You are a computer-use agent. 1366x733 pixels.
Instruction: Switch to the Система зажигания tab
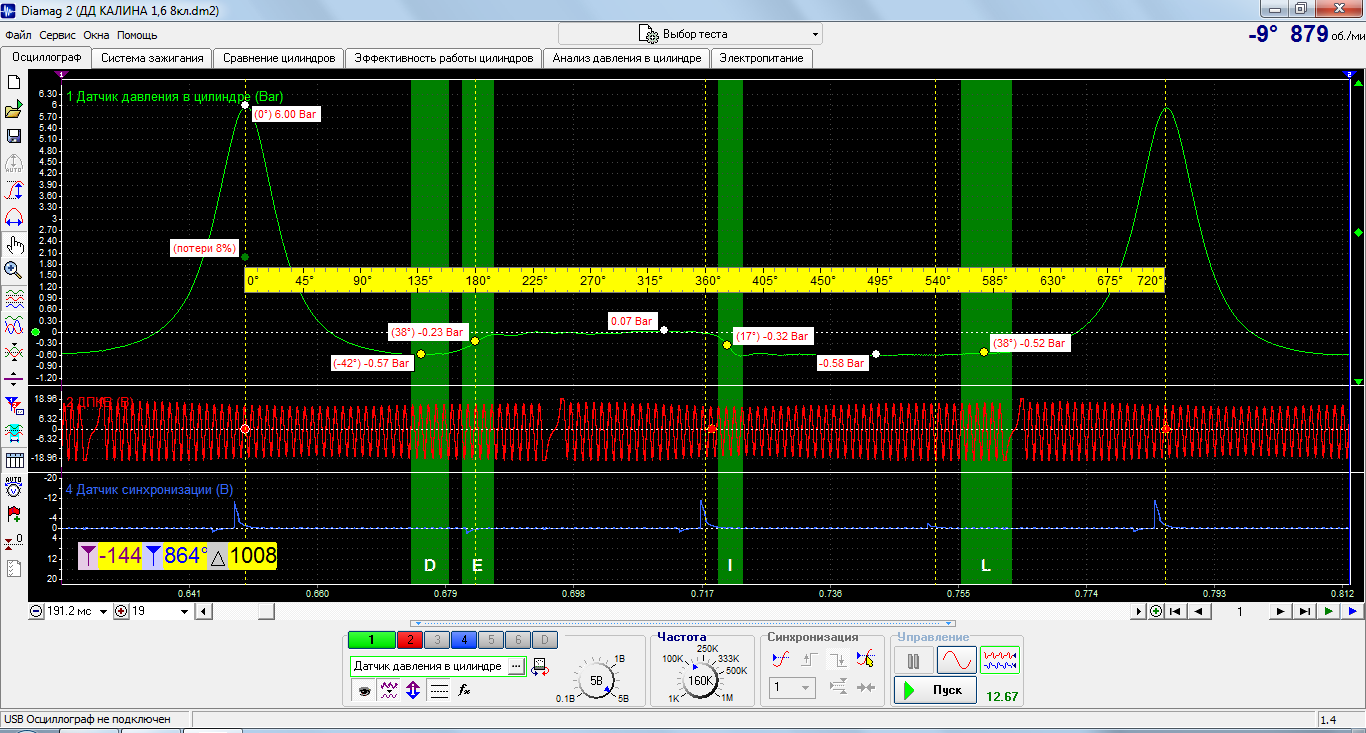point(152,58)
